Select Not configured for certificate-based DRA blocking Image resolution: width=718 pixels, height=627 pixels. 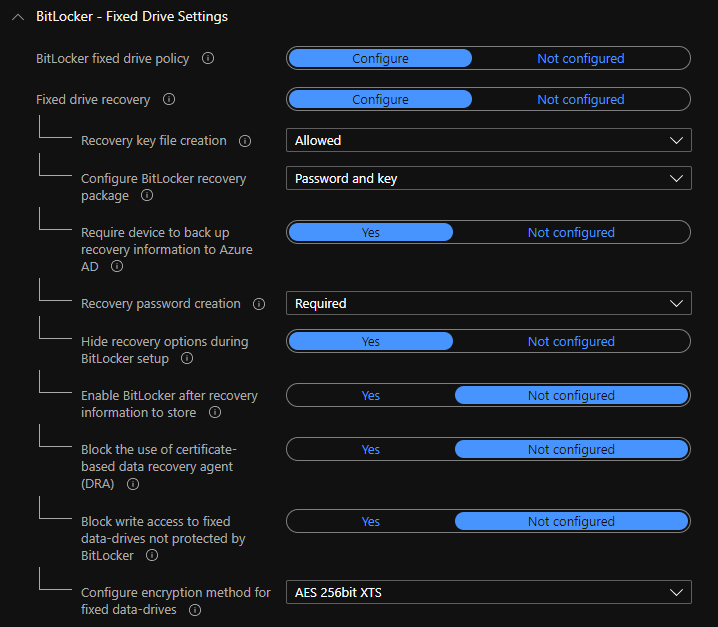(571, 449)
